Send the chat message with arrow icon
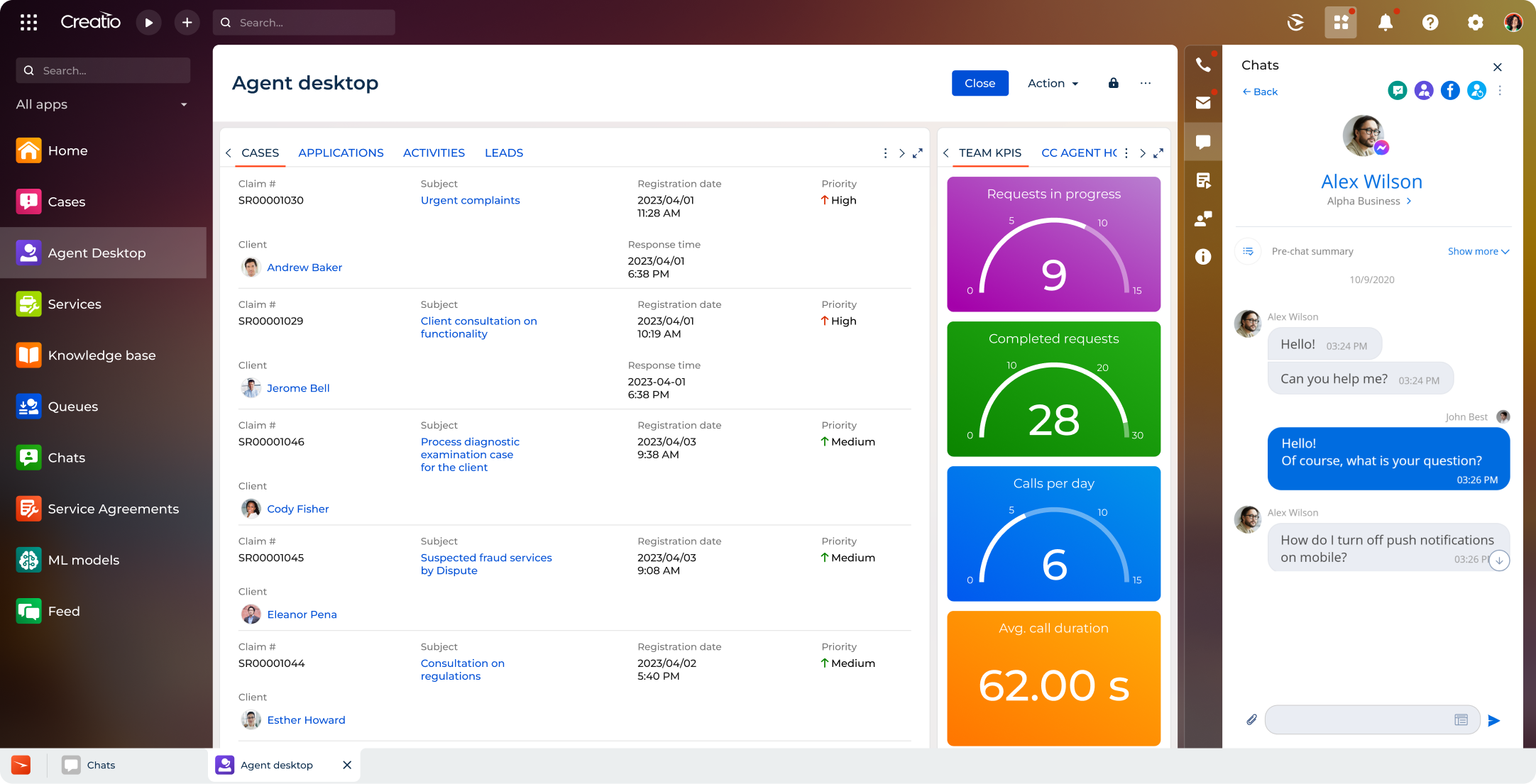This screenshot has height=784, width=1536. 1494,720
